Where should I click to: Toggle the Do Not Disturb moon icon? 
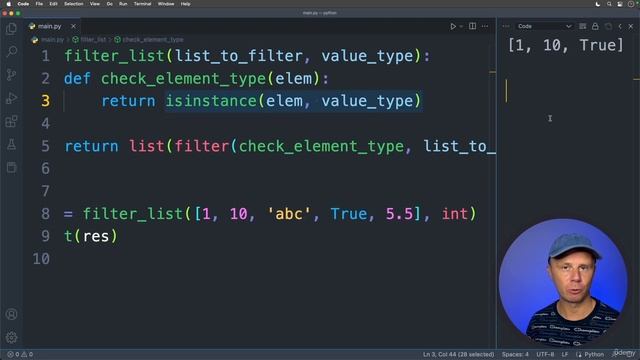pos(598,4)
